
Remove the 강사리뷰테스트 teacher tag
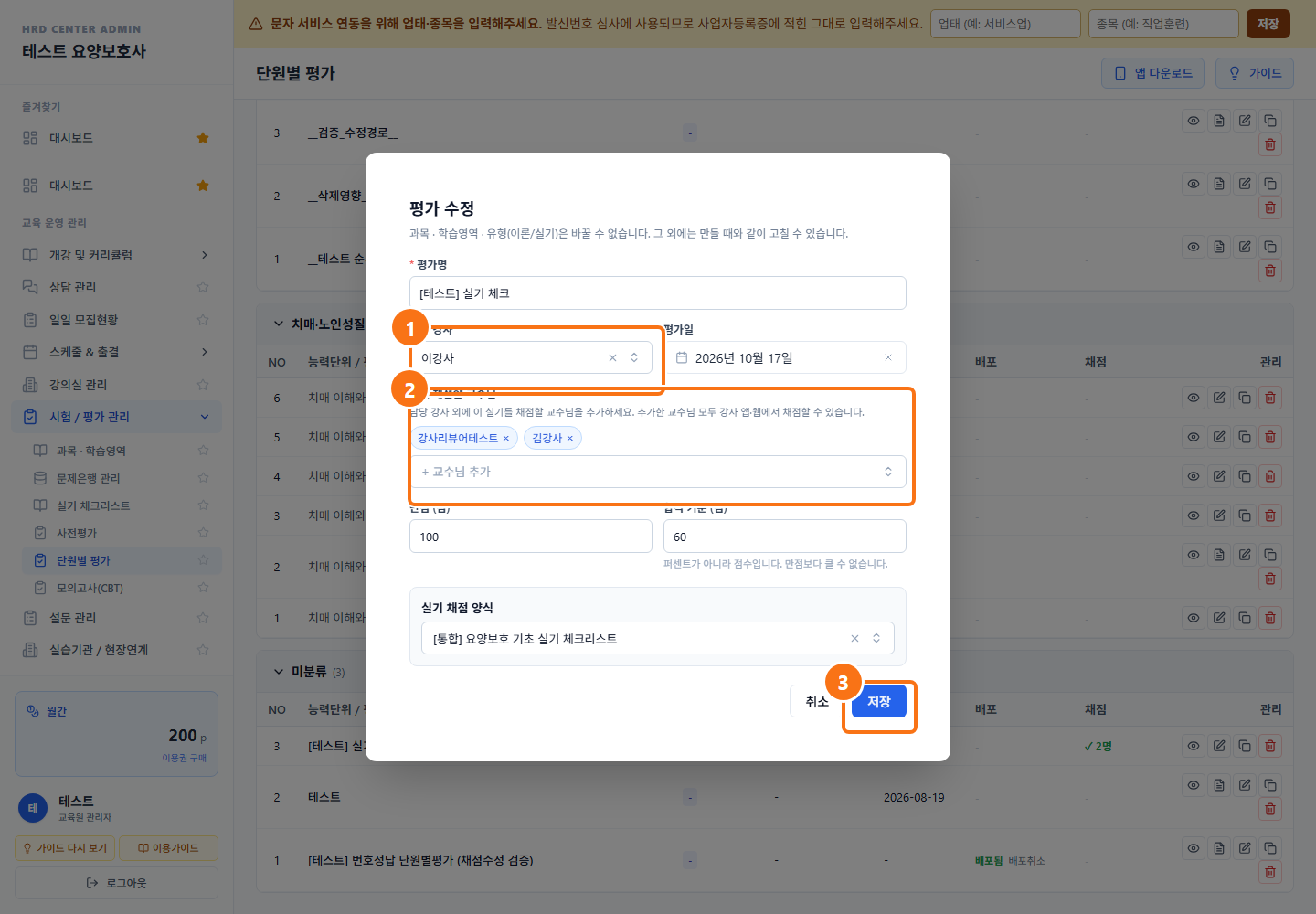point(505,439)
